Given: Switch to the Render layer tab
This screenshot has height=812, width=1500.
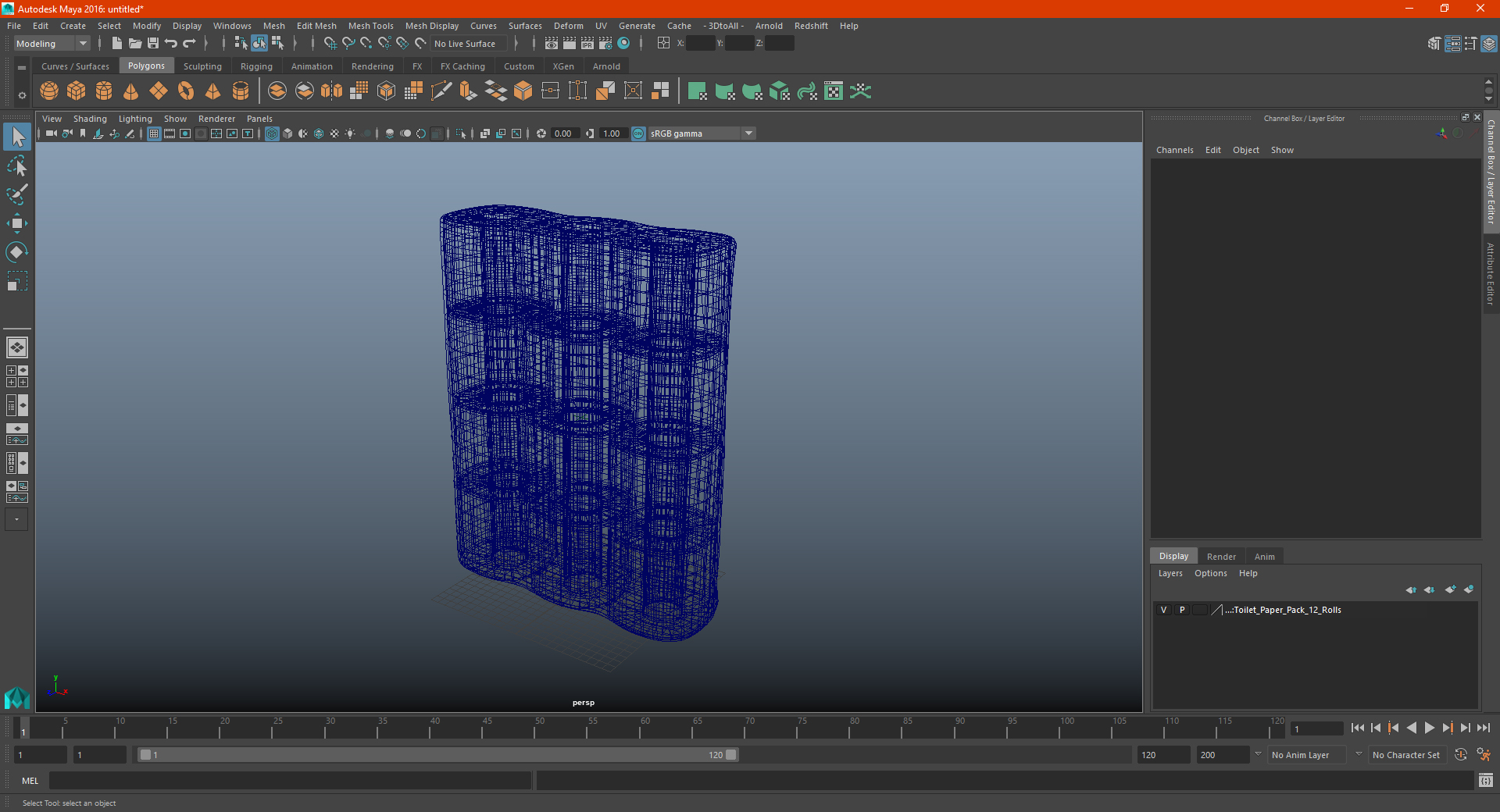Looking at the screenshot, I should coord(1221,557).
